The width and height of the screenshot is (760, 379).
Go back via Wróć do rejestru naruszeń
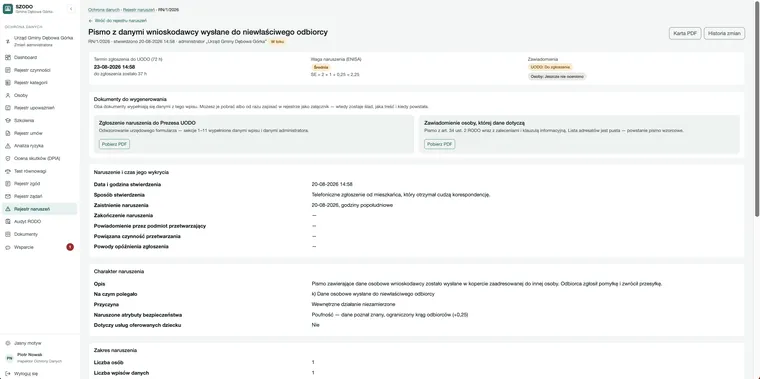[118, 21]
